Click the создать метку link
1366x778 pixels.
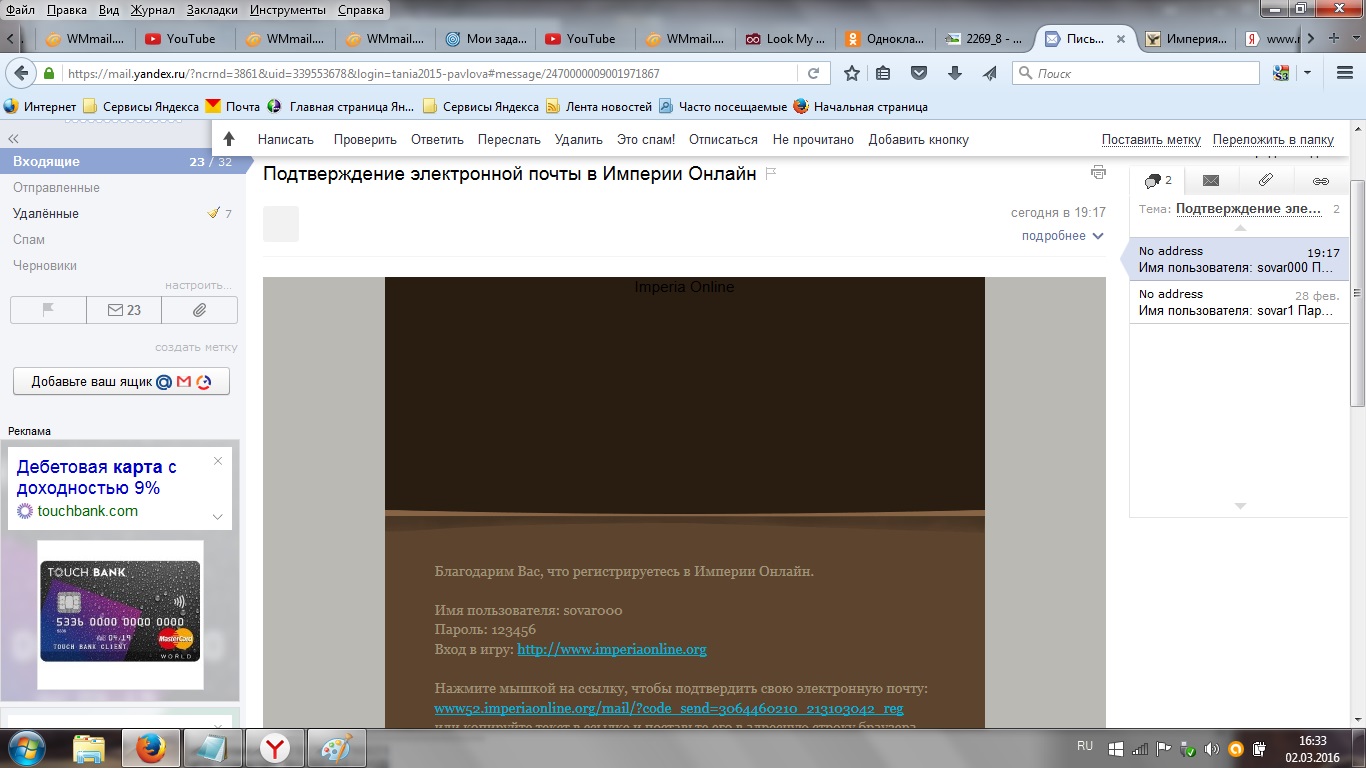196,347
